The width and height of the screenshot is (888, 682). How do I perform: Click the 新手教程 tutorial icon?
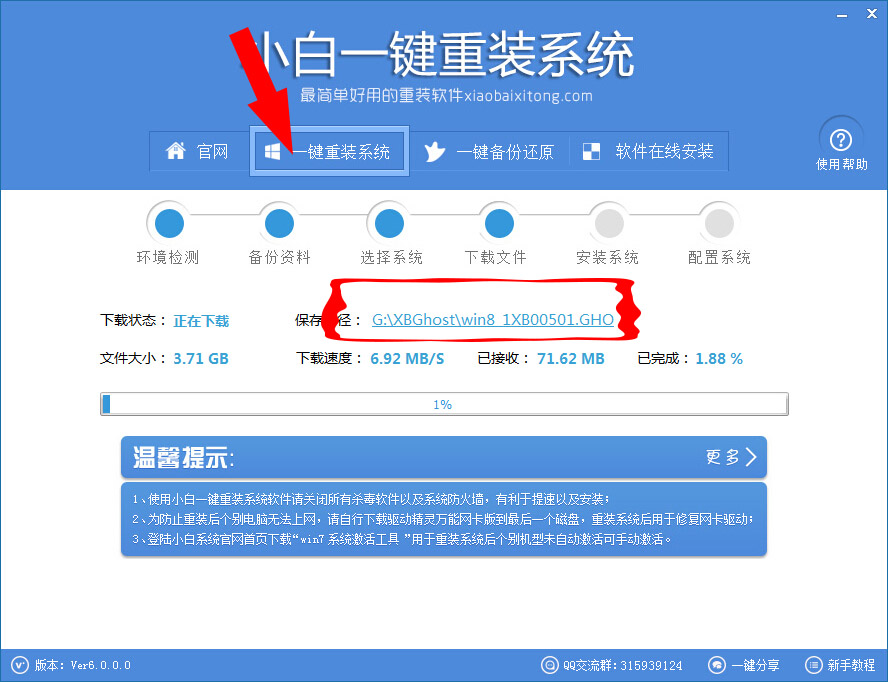(x=811, y=664)
